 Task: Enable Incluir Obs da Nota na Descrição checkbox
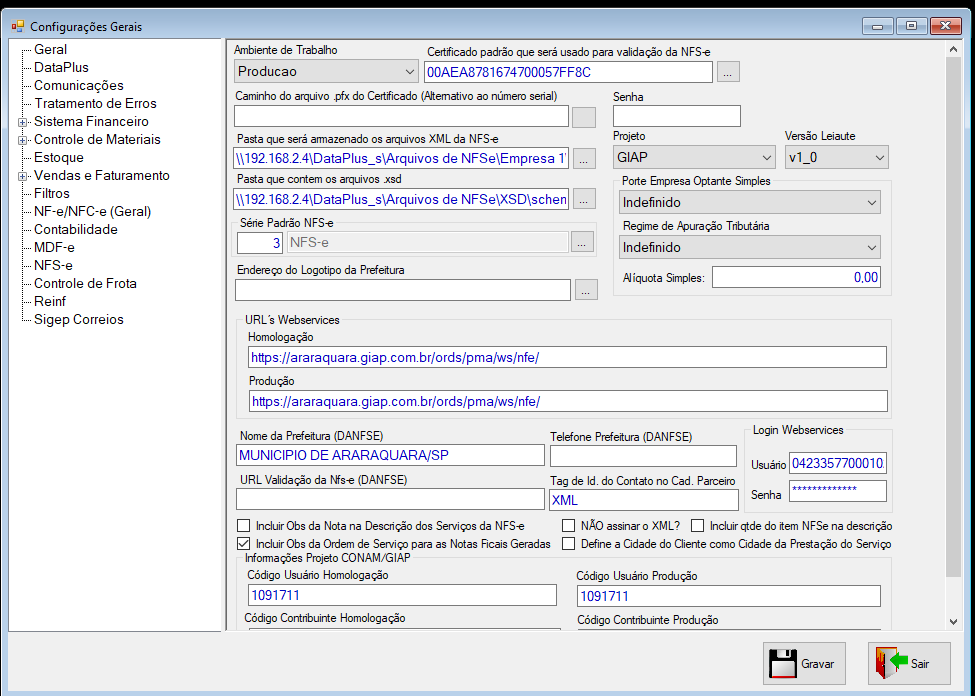(244, 526)
